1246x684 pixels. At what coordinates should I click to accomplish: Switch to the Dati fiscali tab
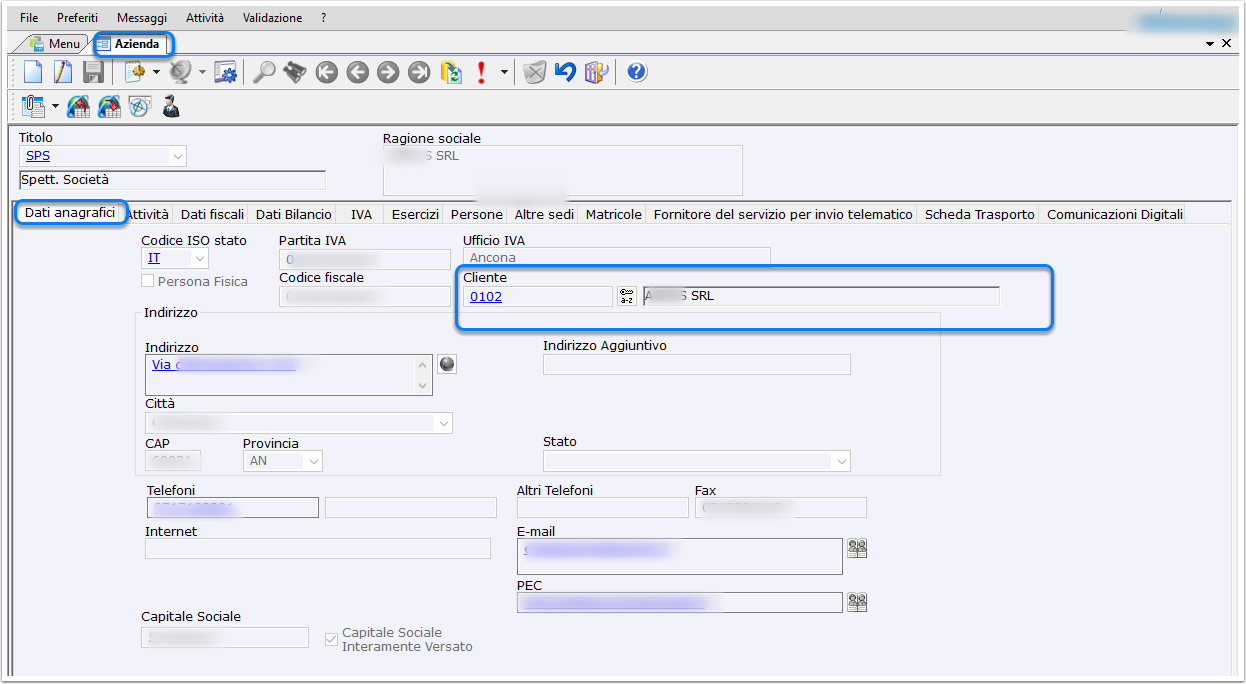point(212,214)
